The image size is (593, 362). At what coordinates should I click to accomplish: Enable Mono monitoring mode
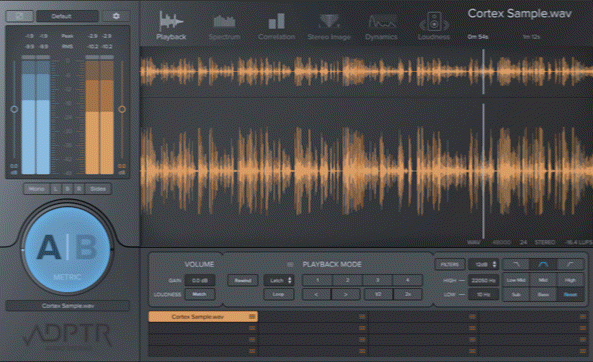point(36,188)
